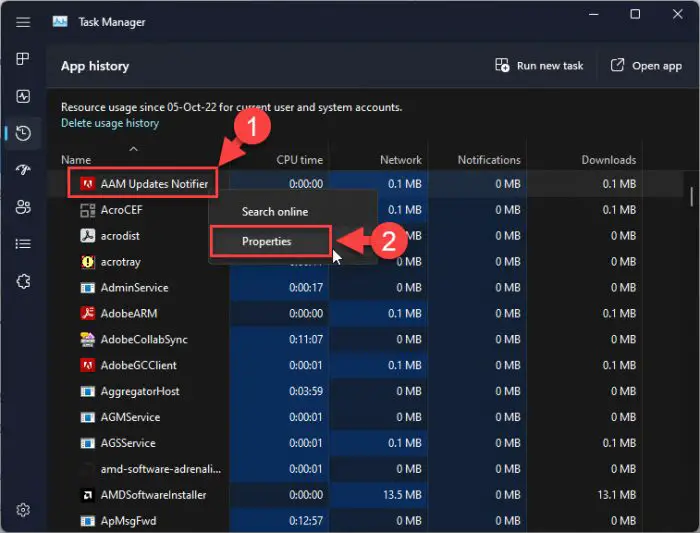Sort by the Downloads column header
This screenshot has width=700, height=533.
pyautogui.click(x=608, y=160)
